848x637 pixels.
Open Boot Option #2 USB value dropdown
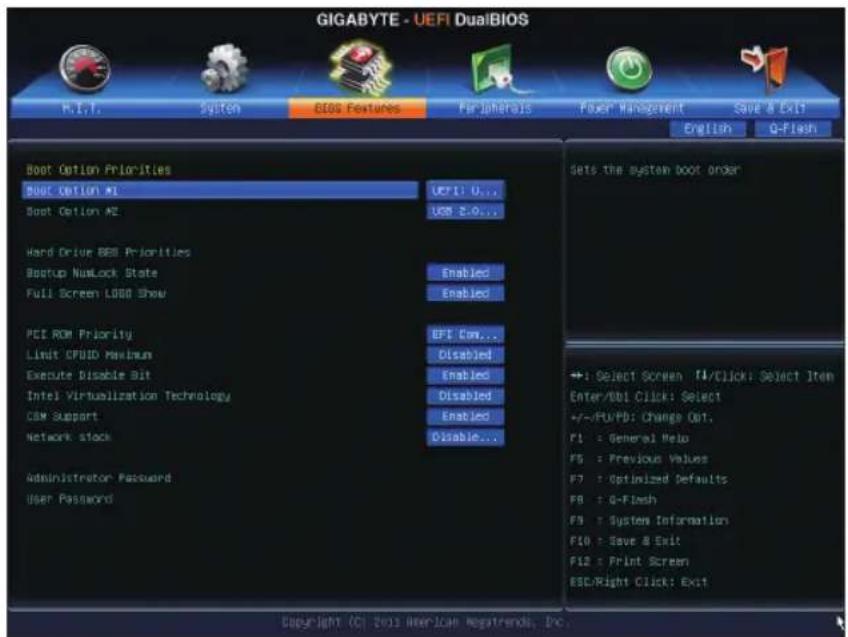(x=465, y=211)
